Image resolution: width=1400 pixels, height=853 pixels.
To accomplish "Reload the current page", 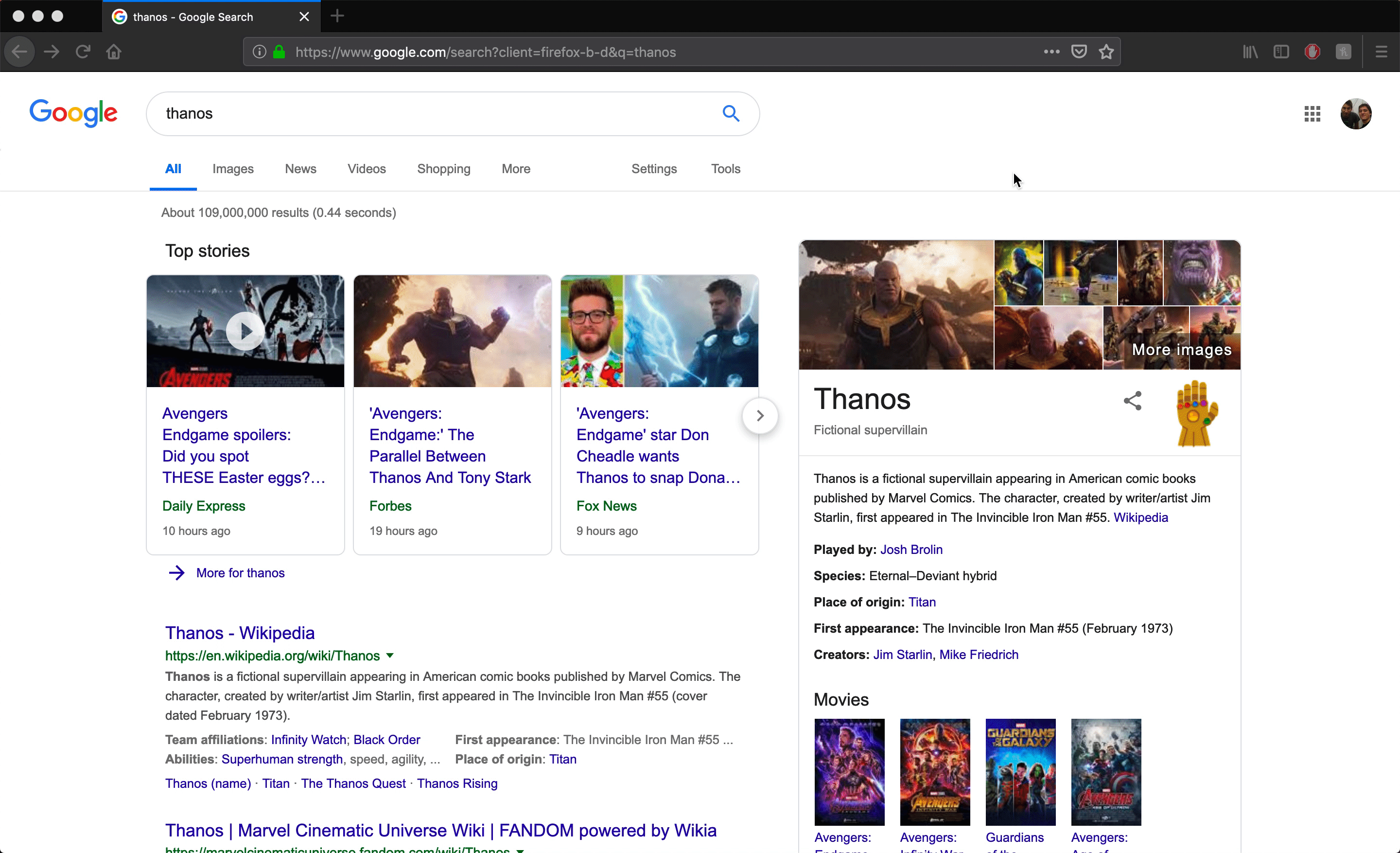I will (x=83, y=53).
